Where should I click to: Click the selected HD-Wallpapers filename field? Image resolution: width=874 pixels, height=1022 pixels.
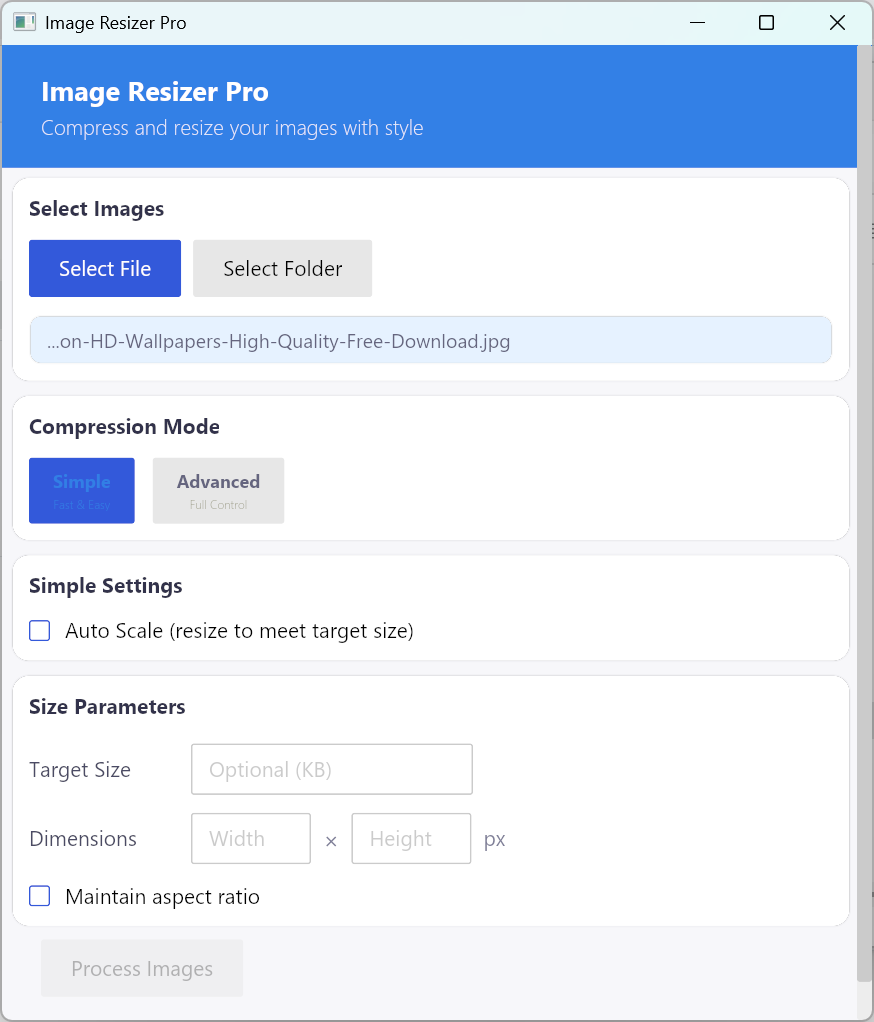(430, 340)
